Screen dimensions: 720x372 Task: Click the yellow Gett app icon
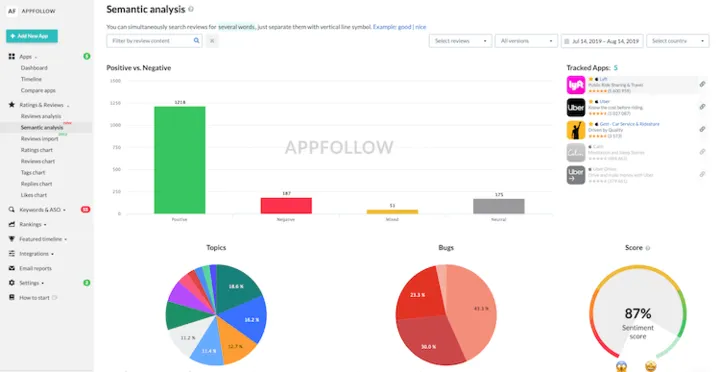coord(576,130)
